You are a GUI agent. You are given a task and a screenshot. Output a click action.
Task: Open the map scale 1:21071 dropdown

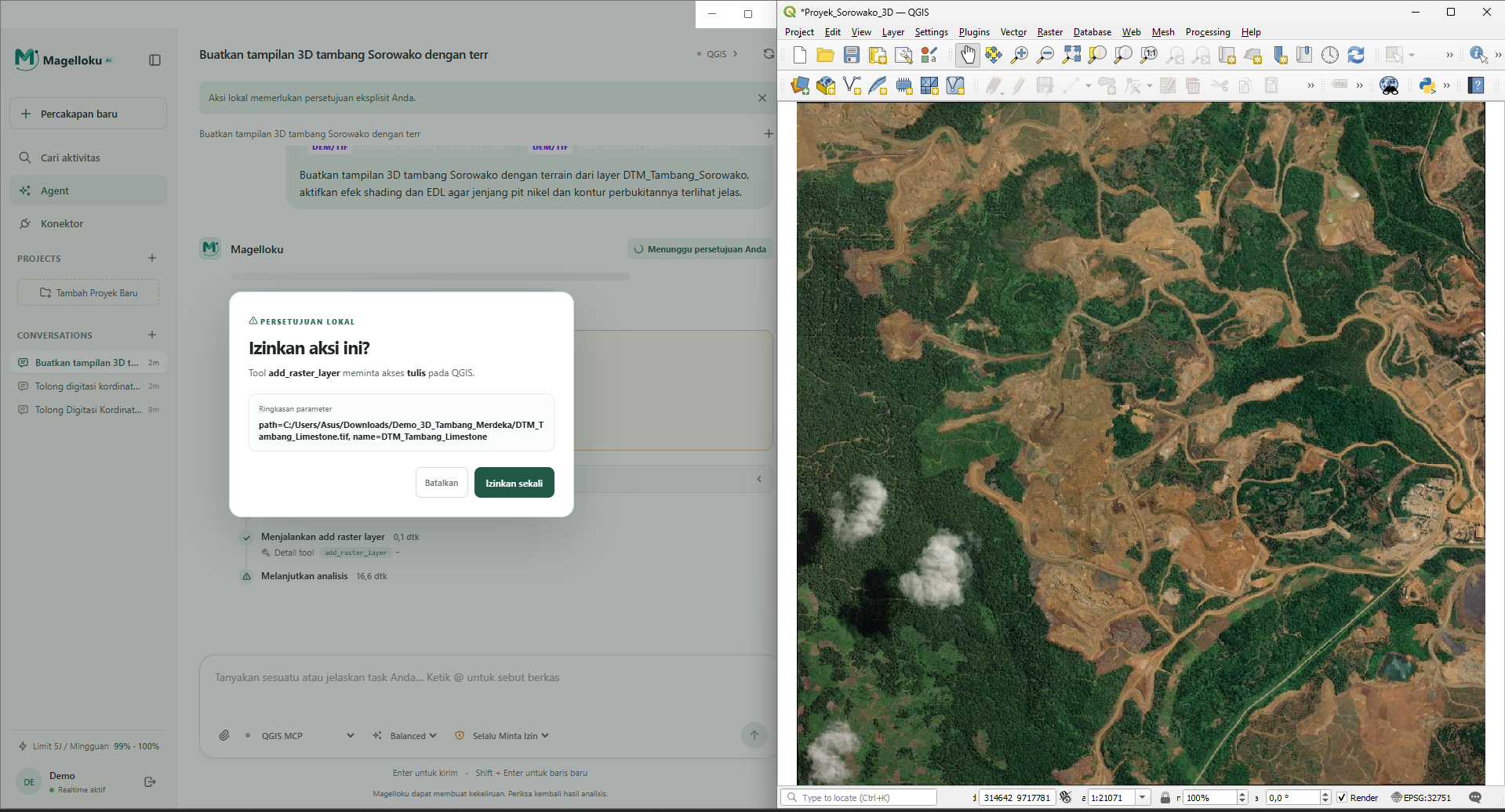(x=1143, y=798)
